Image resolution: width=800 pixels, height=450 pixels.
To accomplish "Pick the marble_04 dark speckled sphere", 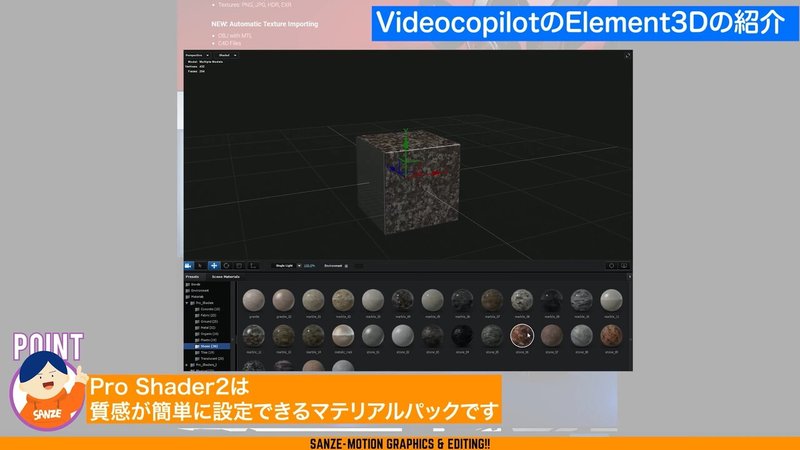I will tap(403, 300).
